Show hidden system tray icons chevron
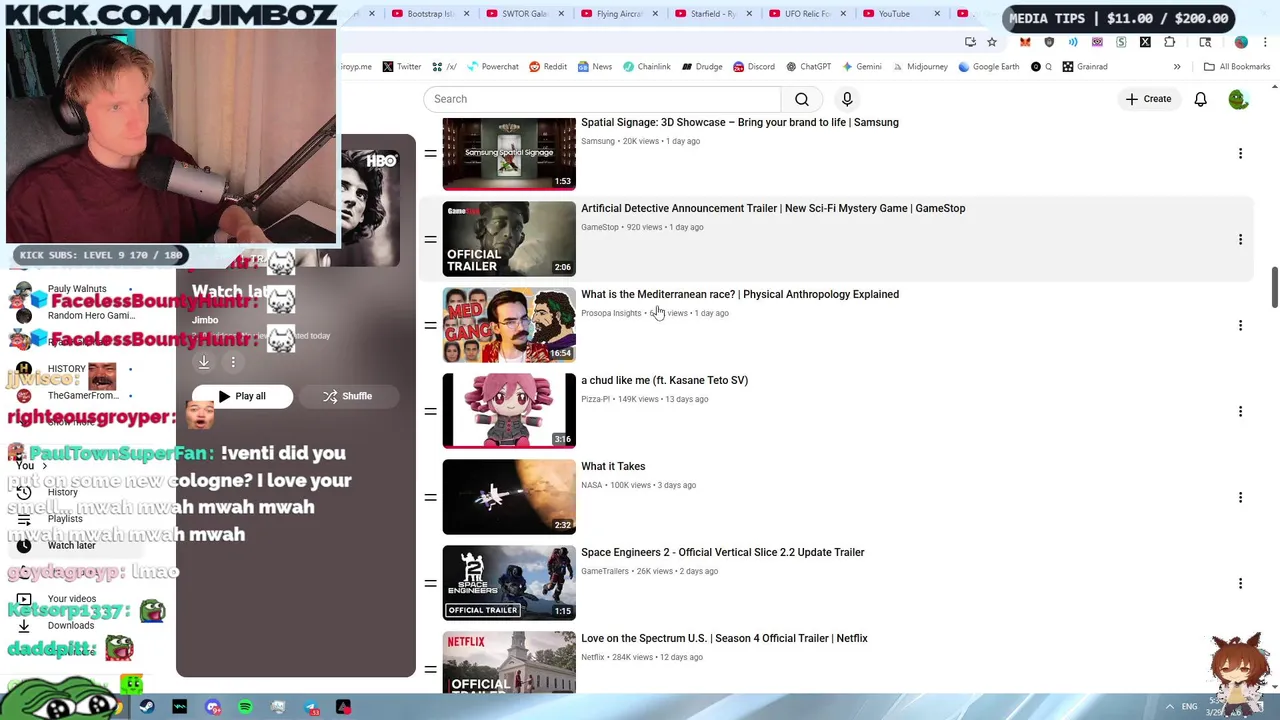 point(1169,707)
